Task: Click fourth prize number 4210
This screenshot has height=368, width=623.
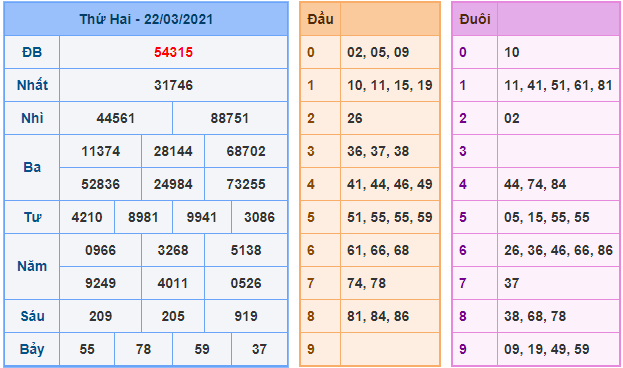Action: click(87, 217)
